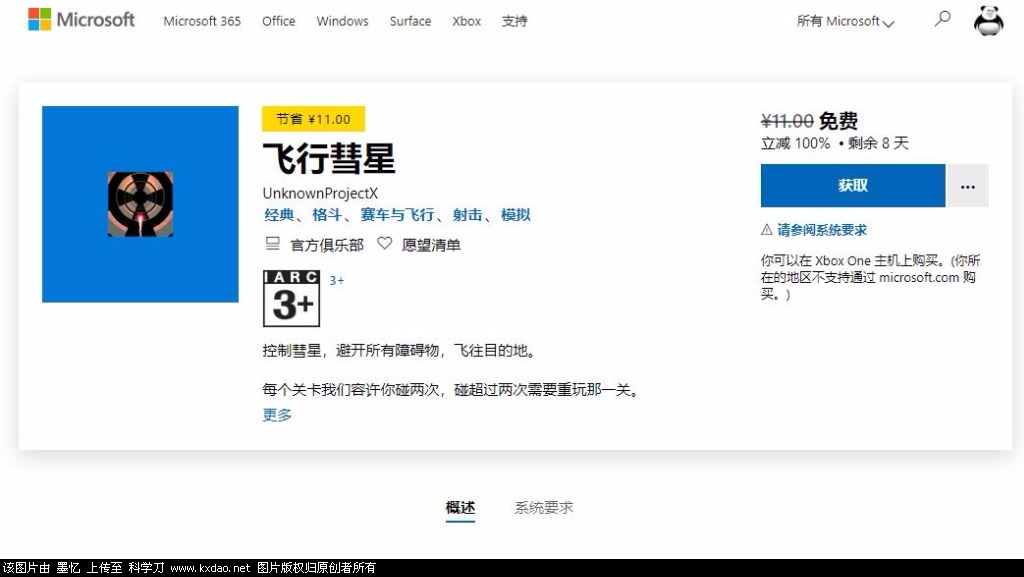Open Xbox in top navigation

pyautogui.click(x=466, y=21)
